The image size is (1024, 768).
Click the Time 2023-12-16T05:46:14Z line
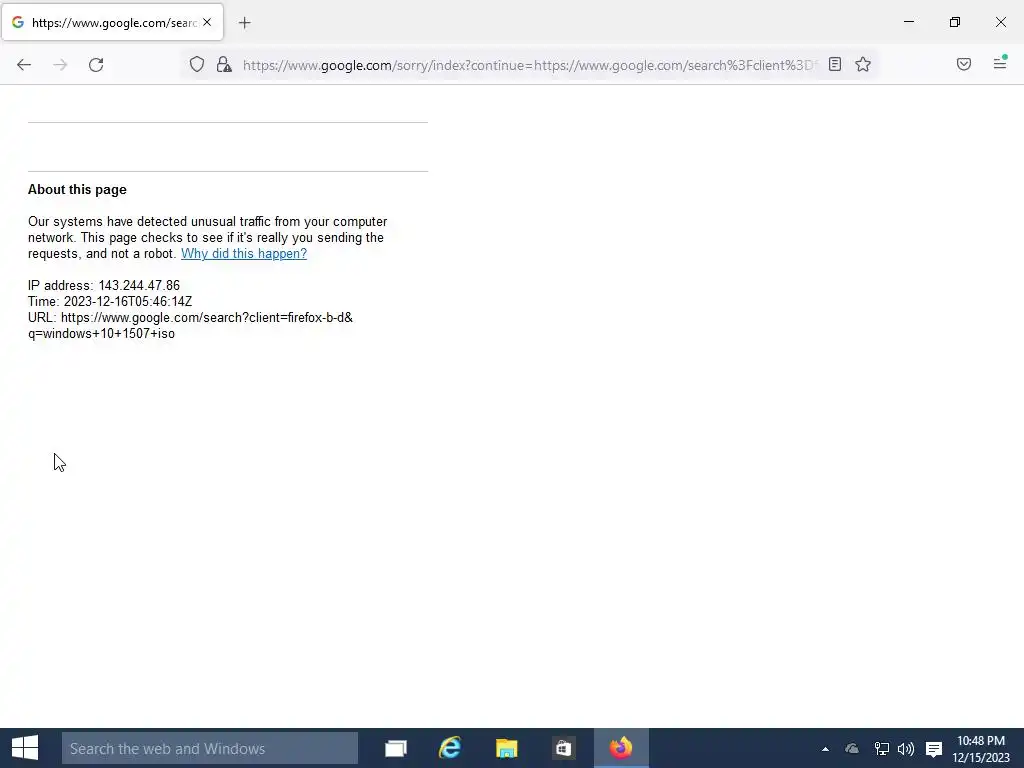click(x=110, y=301)
